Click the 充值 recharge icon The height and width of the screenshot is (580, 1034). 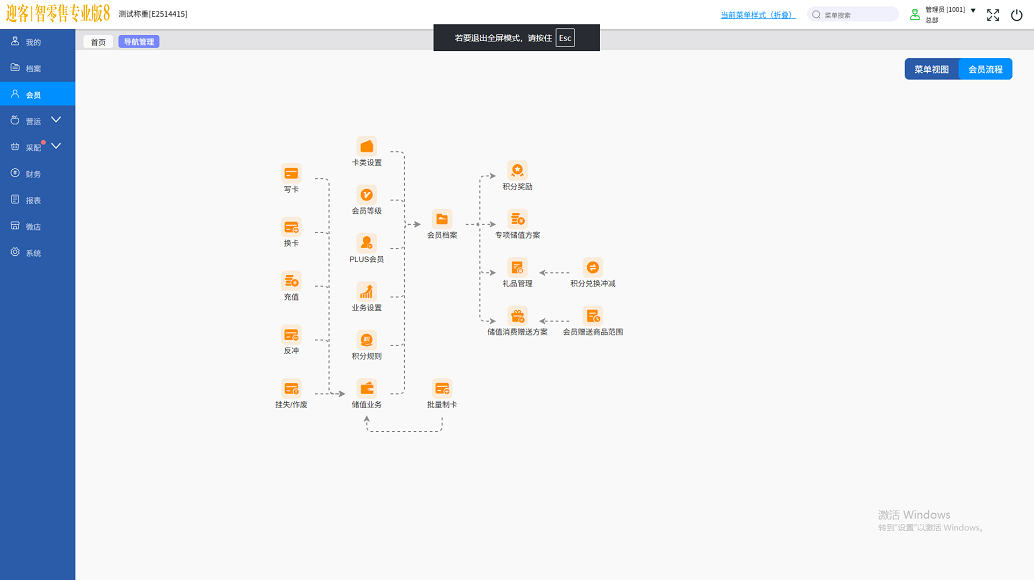click(x=291, y=281)
